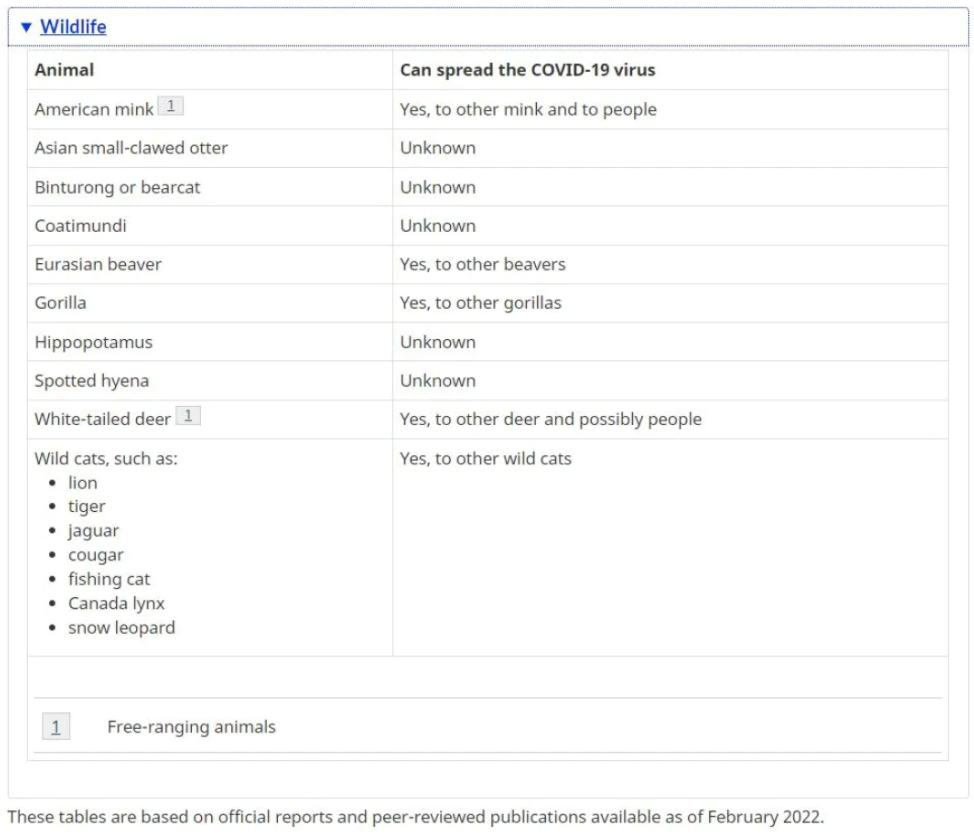The height and width of the screenshot is (838, 974).
Task: Open the footnote 1 return link at table bottom
Action: click(x=56, y=726)
